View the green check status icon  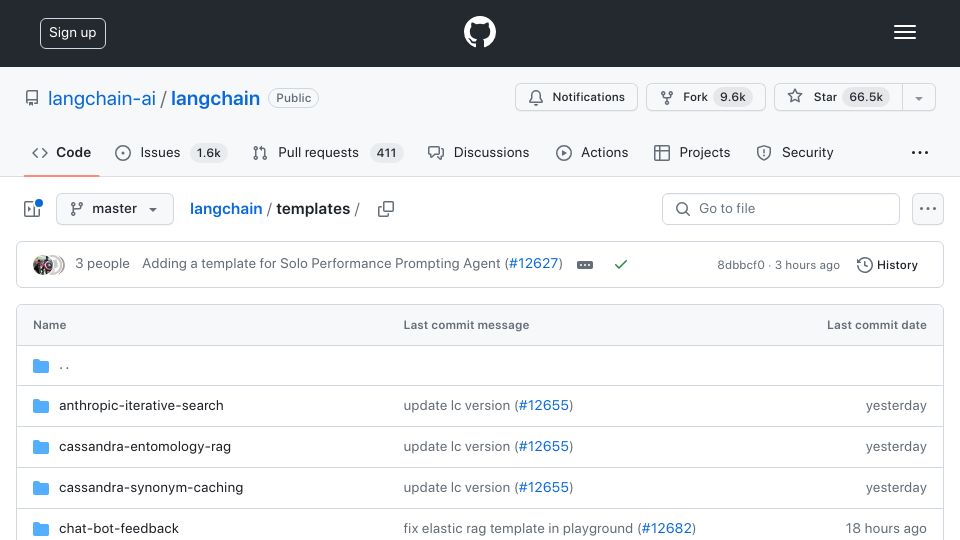pos(621,264)
